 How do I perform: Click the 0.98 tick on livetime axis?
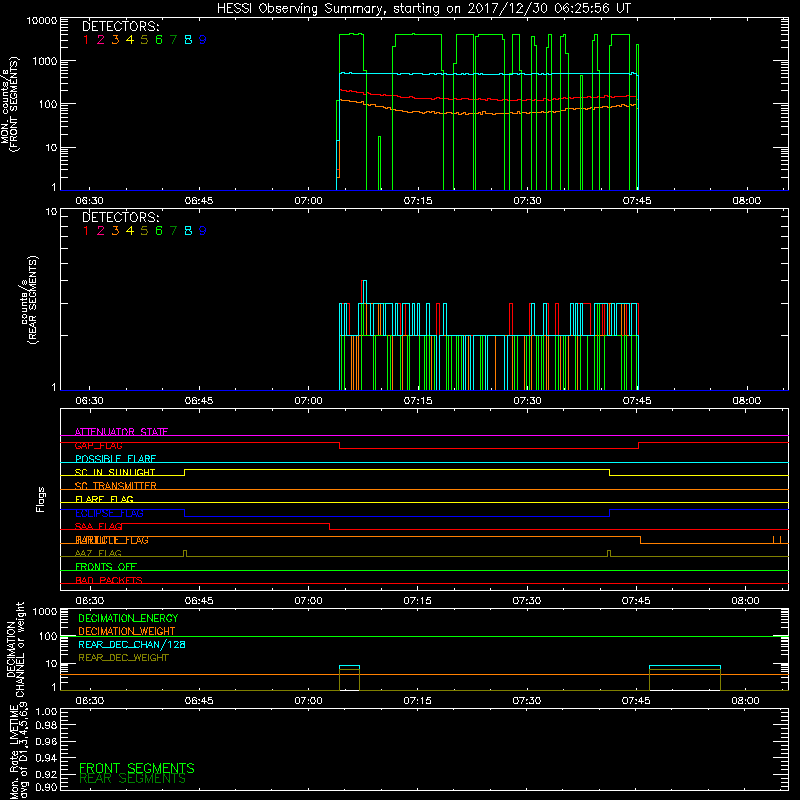[x=46, y=726]
